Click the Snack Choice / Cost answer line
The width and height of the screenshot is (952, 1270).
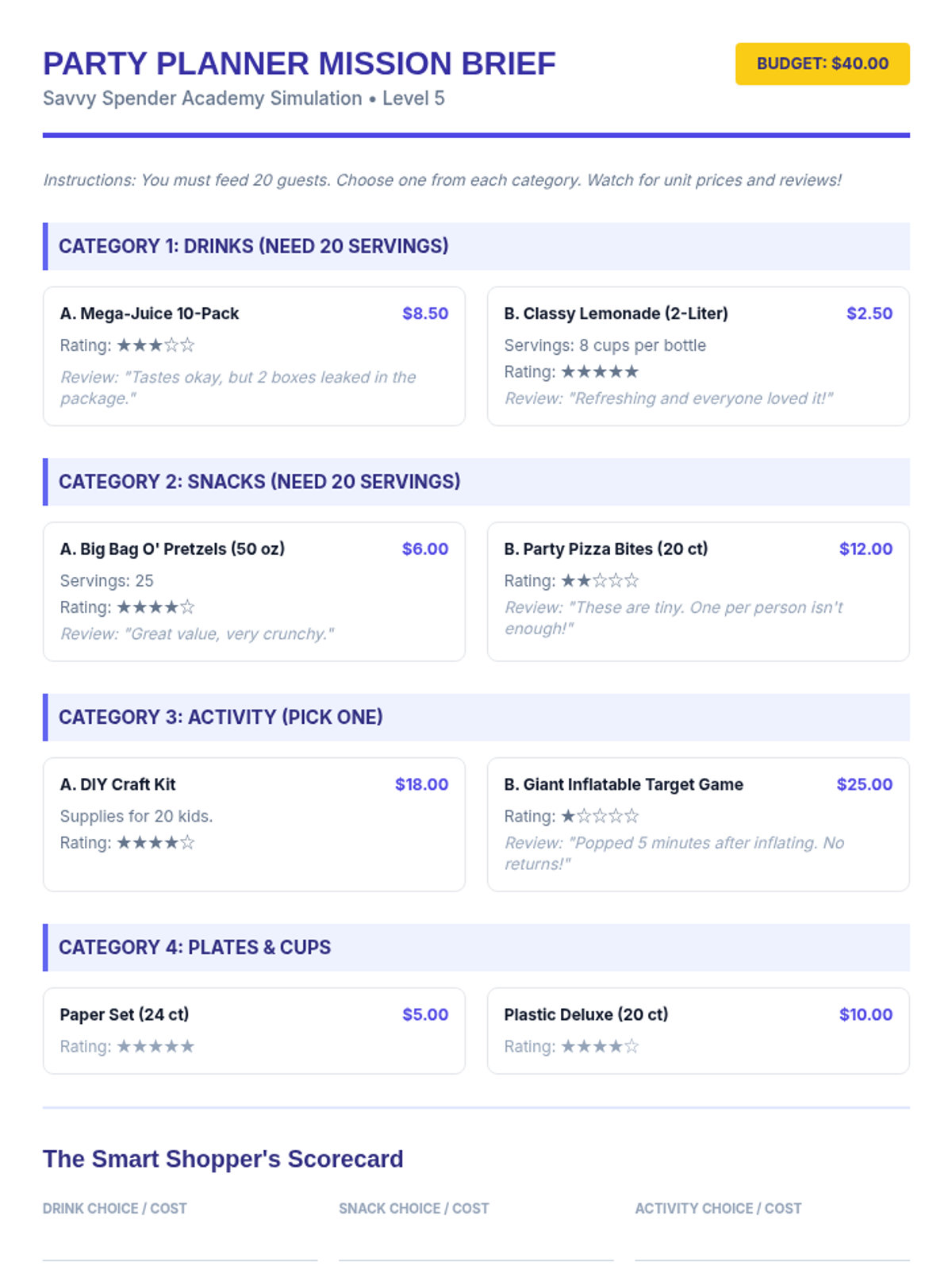click(x=476, y=1246)
